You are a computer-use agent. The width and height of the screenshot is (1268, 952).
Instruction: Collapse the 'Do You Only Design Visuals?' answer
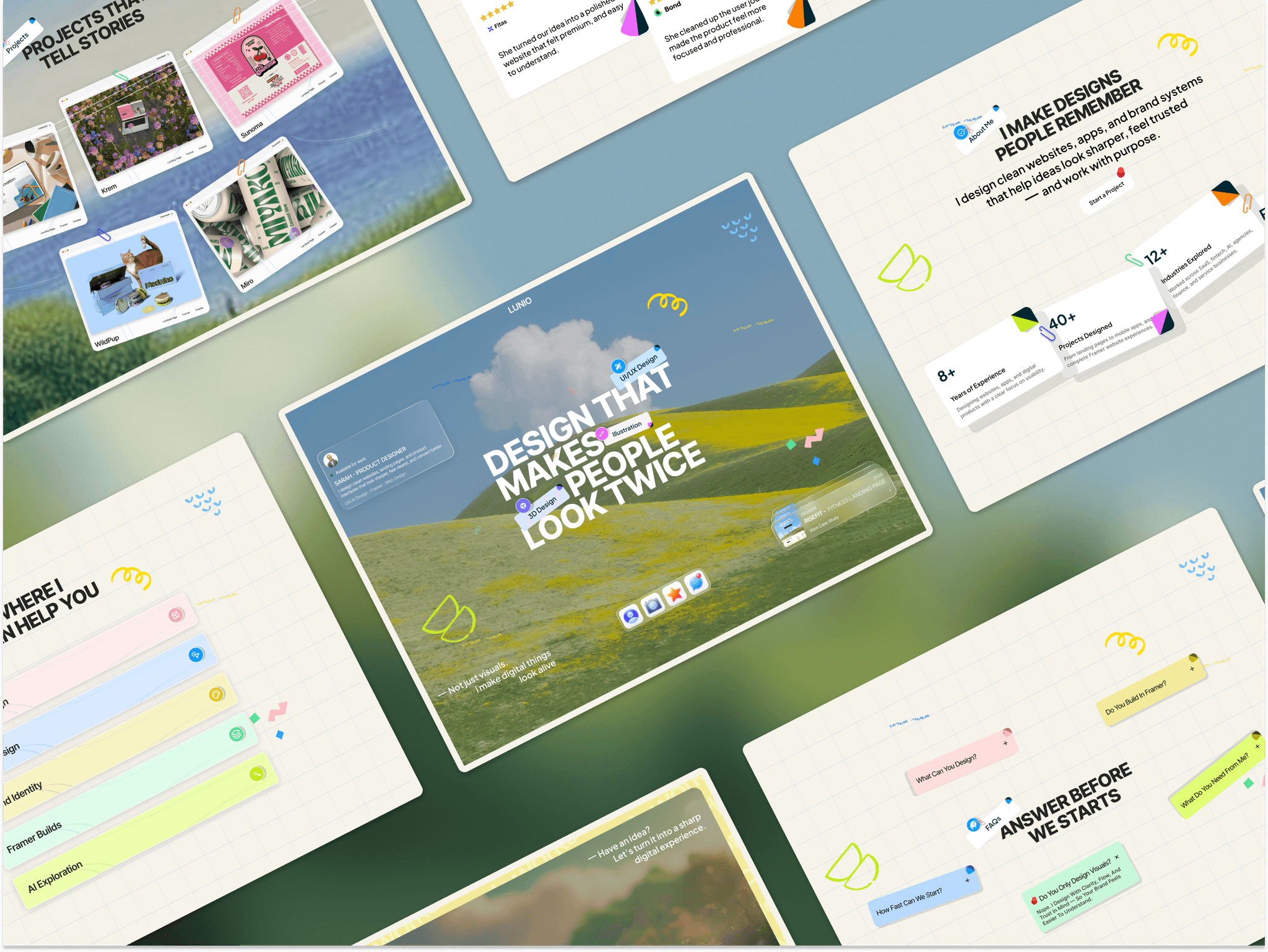pyautogui.click(x=1116, y=858)
